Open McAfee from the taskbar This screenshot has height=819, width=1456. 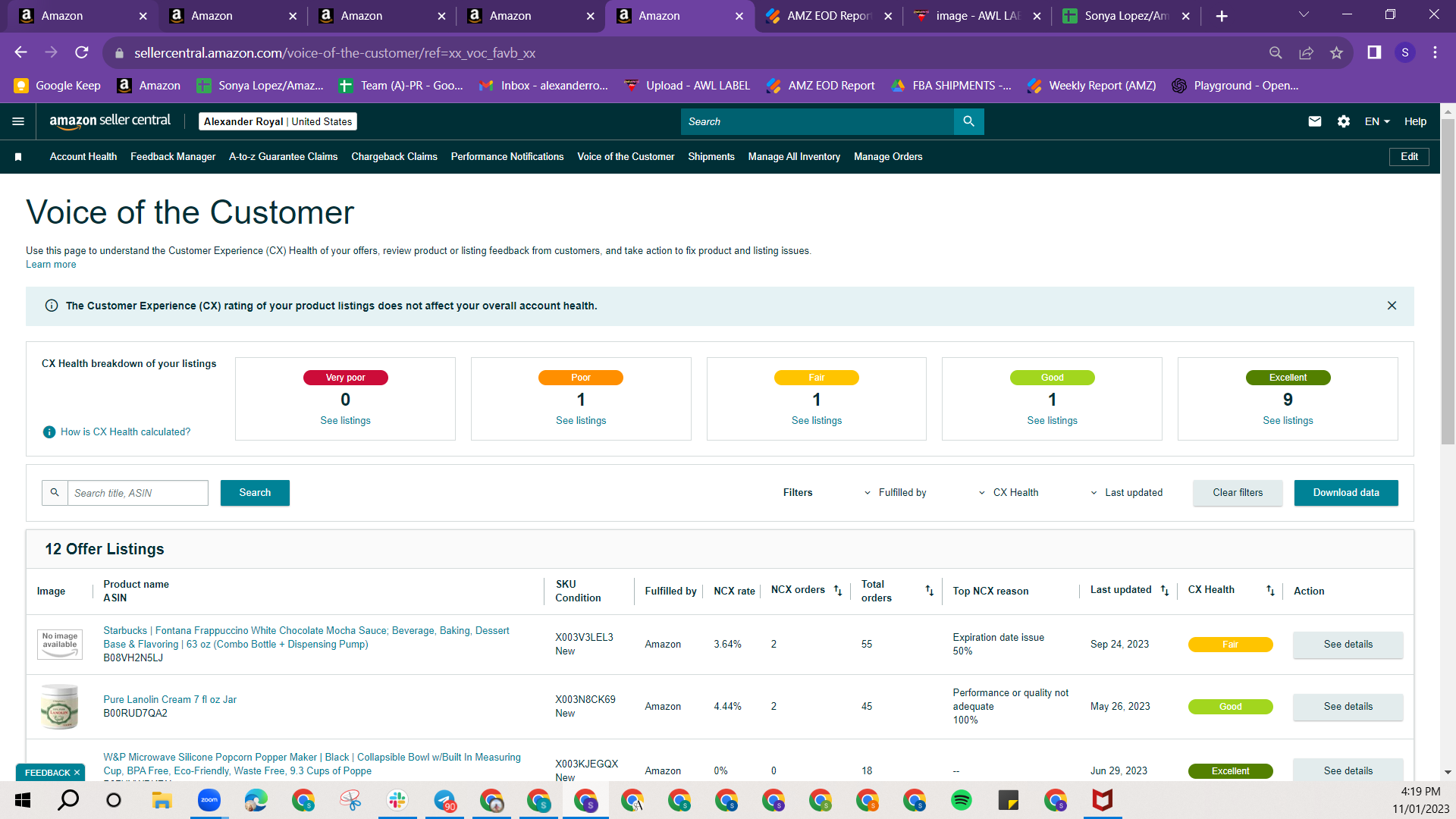point(1102,800)
